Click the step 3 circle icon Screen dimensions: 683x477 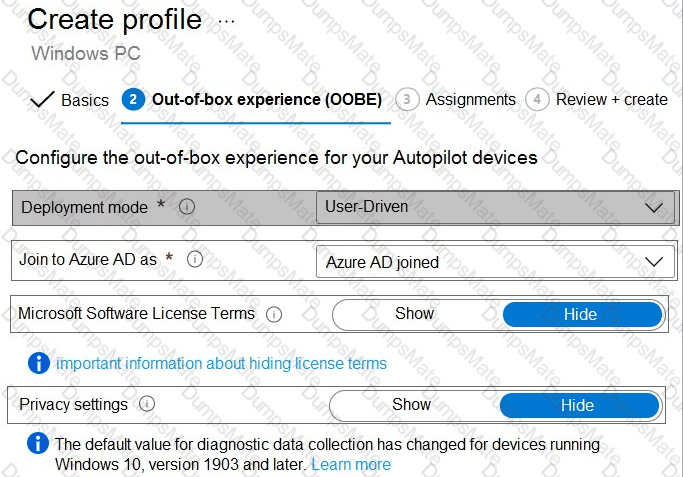[407, 100]
